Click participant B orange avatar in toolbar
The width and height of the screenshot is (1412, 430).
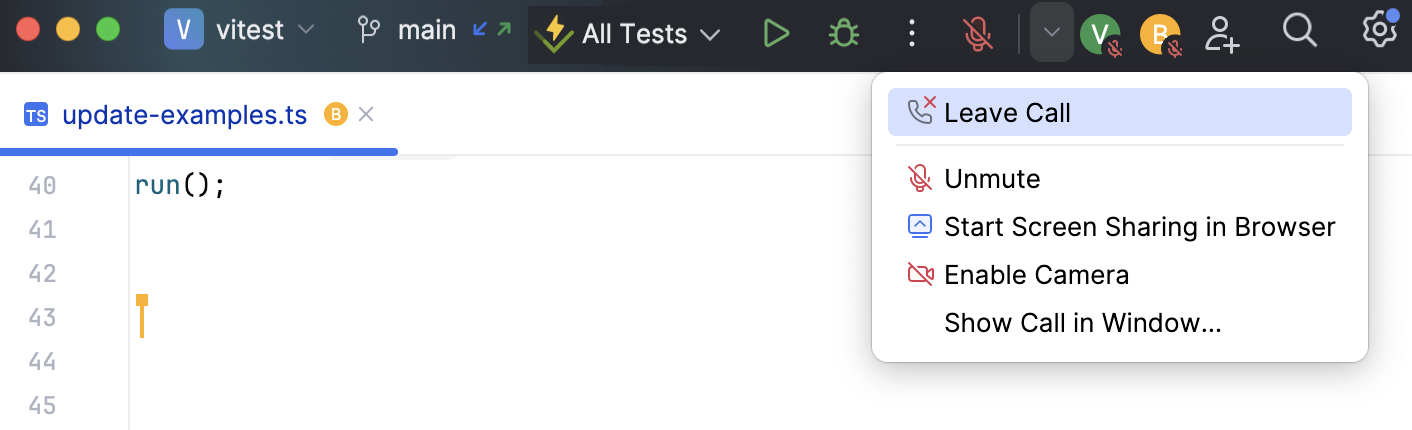[1159, 35]
